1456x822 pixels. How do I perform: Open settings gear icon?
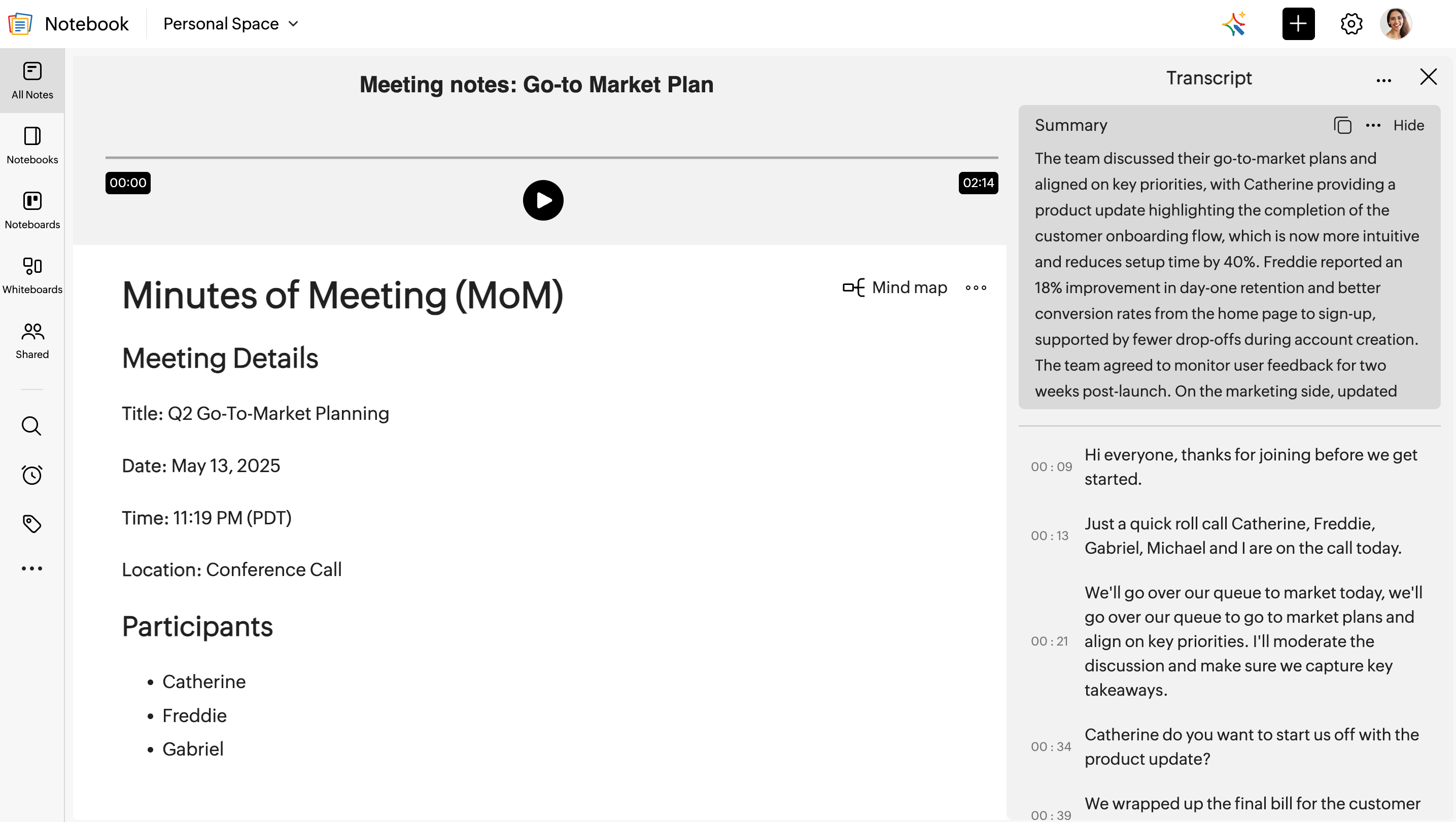1351,24
